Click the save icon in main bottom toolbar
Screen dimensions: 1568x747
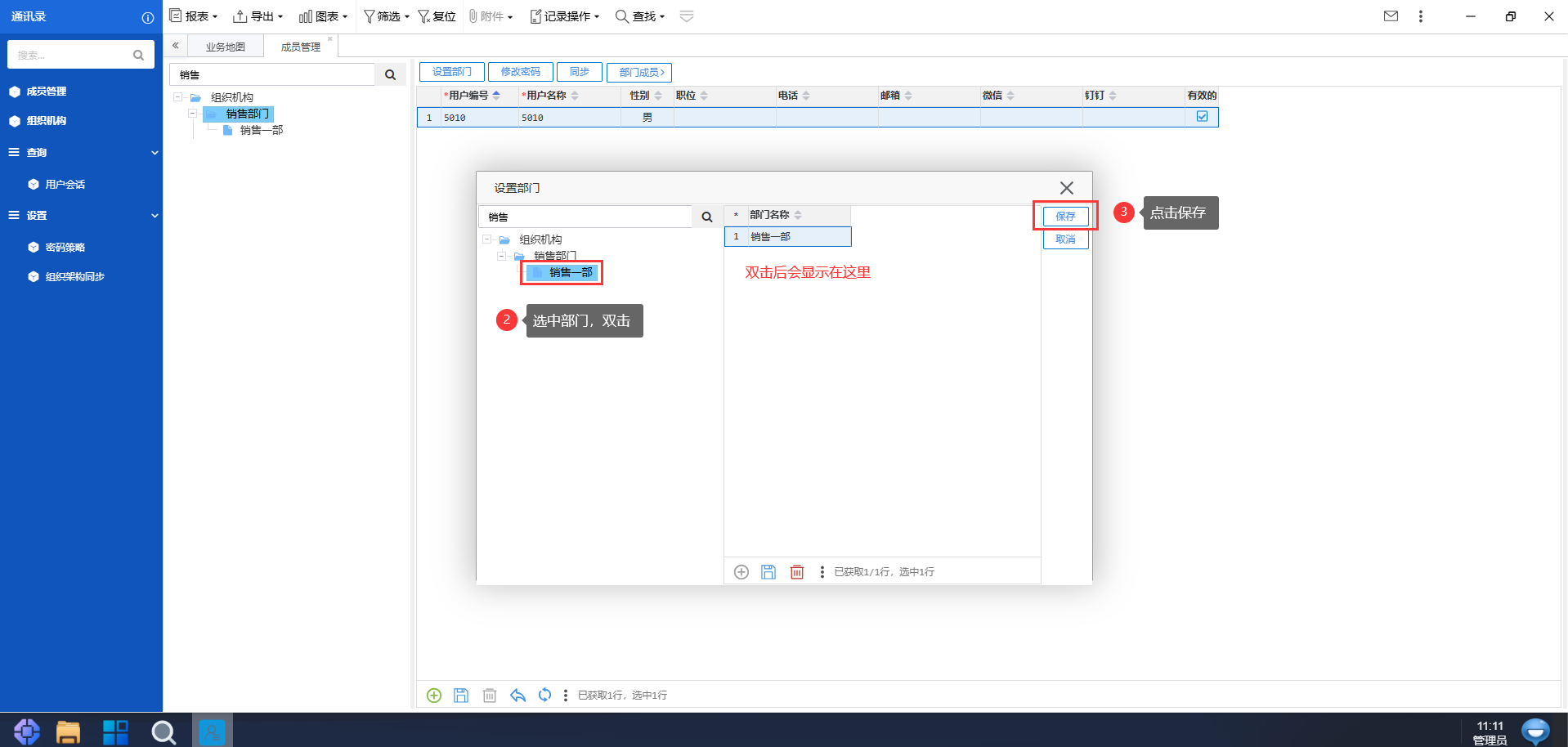(x=461, y=696)
